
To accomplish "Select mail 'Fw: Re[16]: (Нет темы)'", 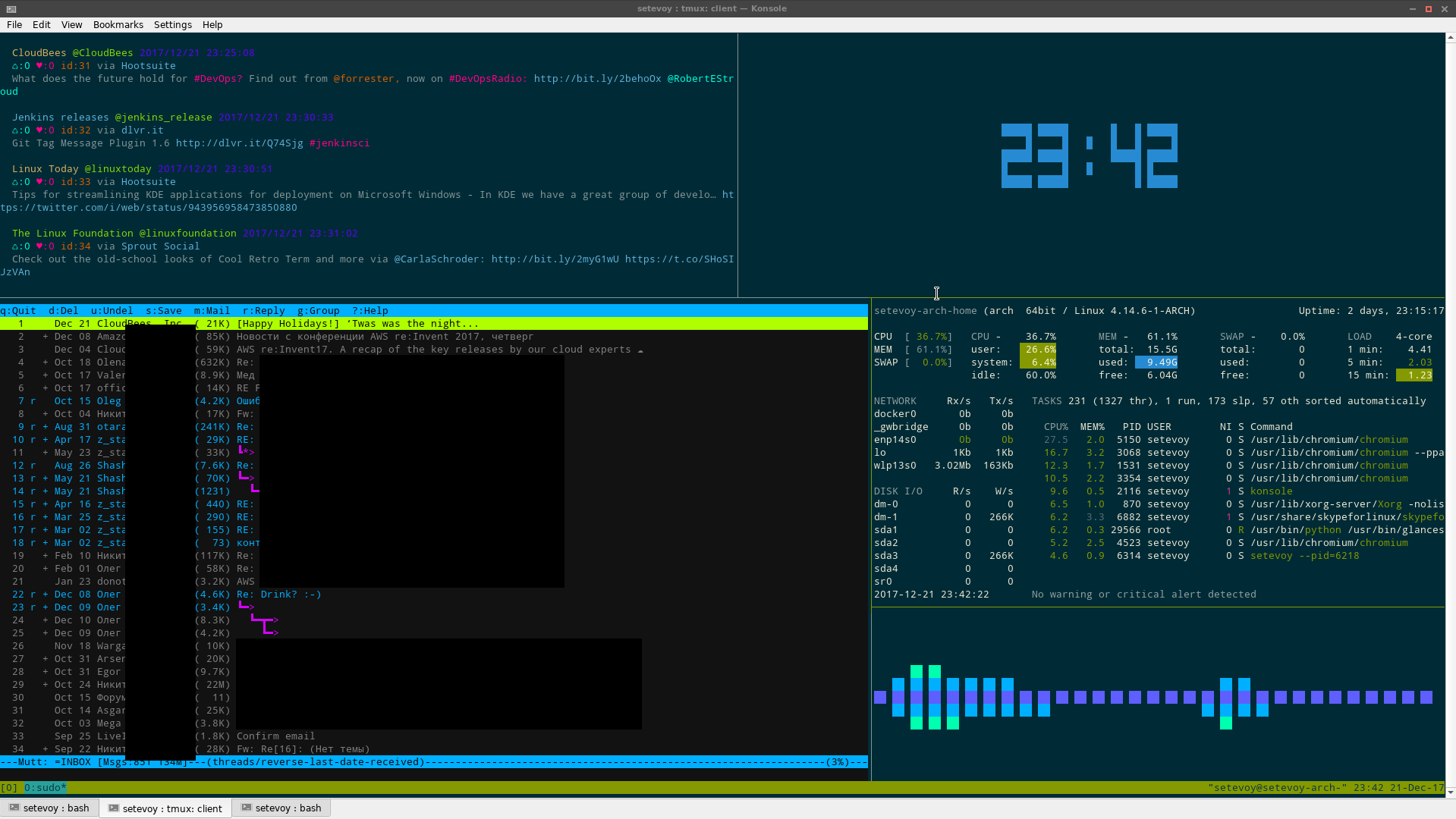I will point(434,748).
